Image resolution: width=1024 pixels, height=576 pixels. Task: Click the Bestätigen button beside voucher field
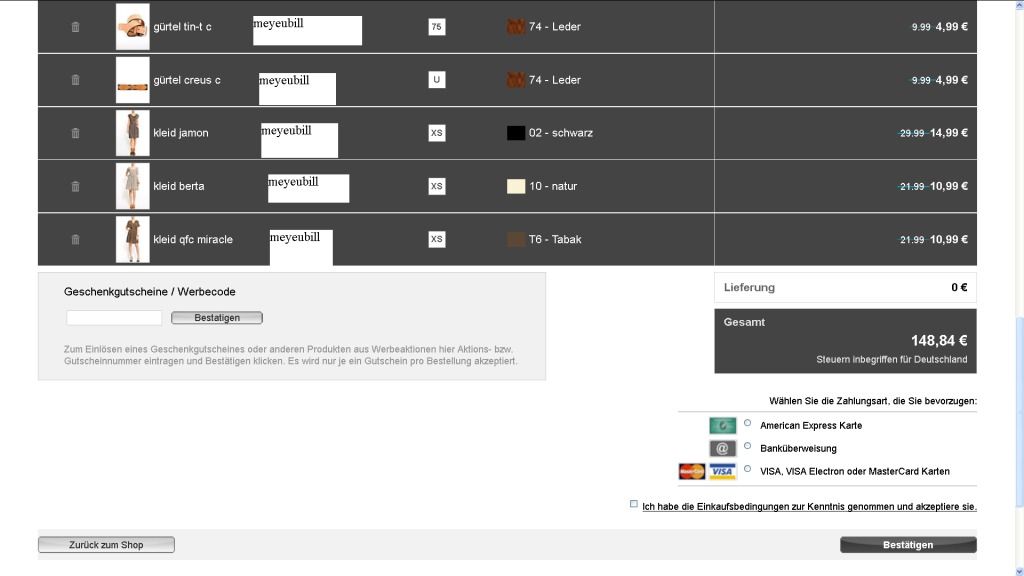pos(217,318)
